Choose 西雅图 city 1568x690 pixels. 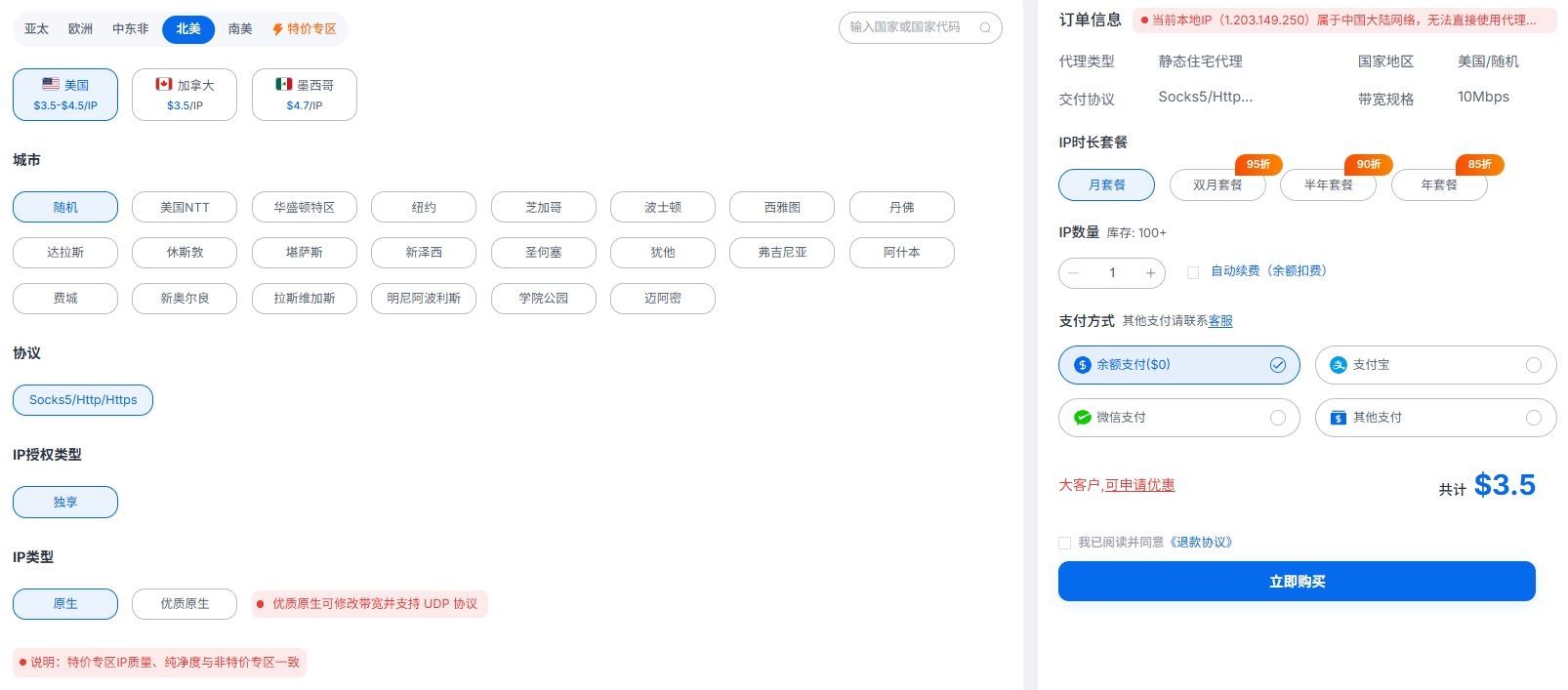click(782, 207)
